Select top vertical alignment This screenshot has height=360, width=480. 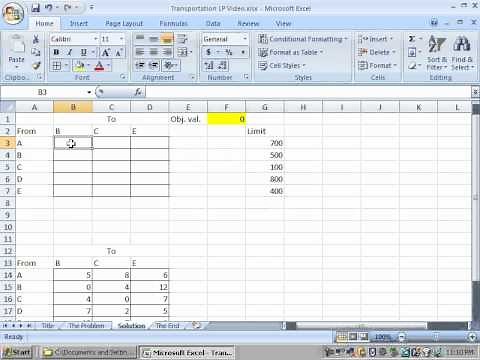click(x=140, y=39)
